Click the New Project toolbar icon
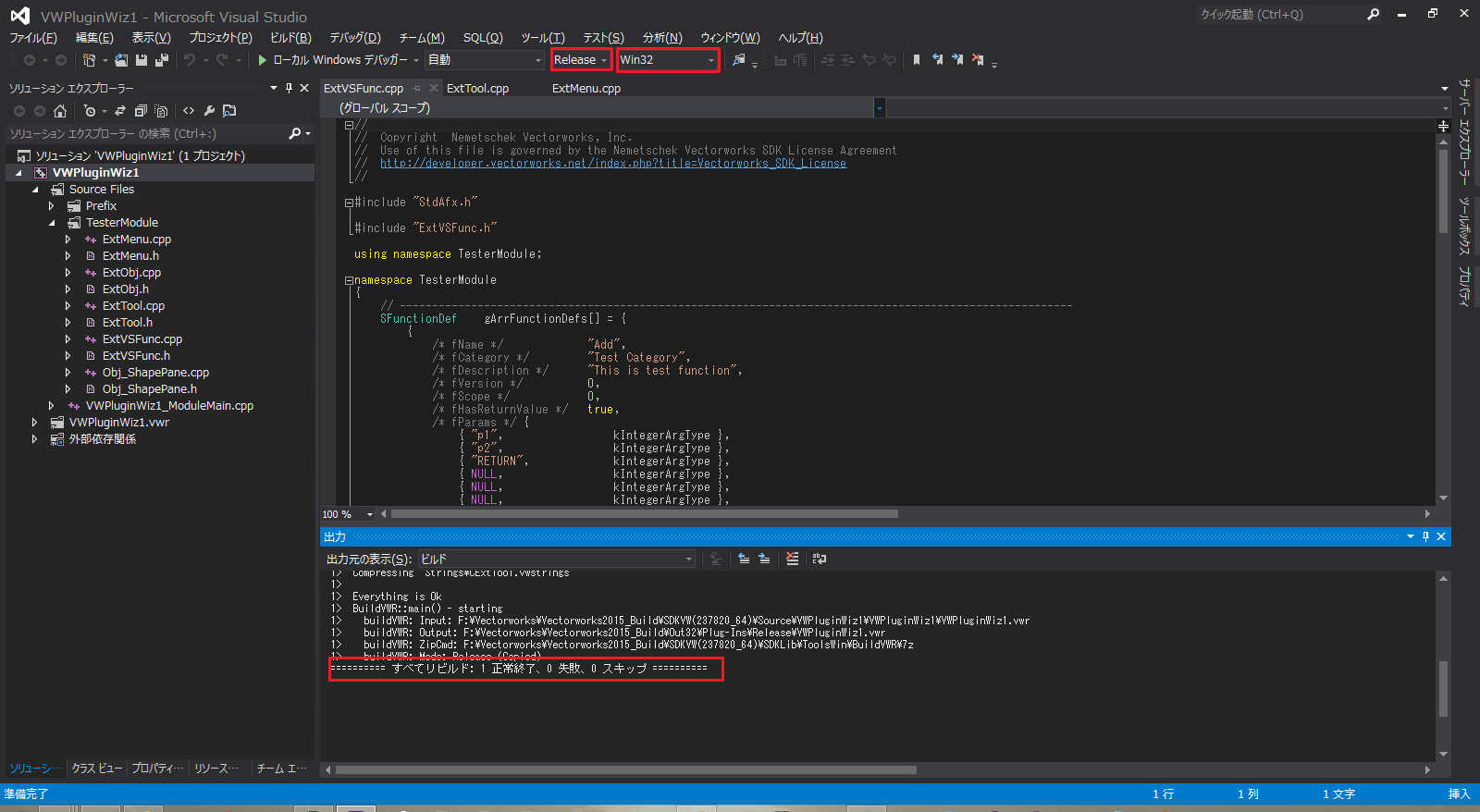 pos(89,60)
